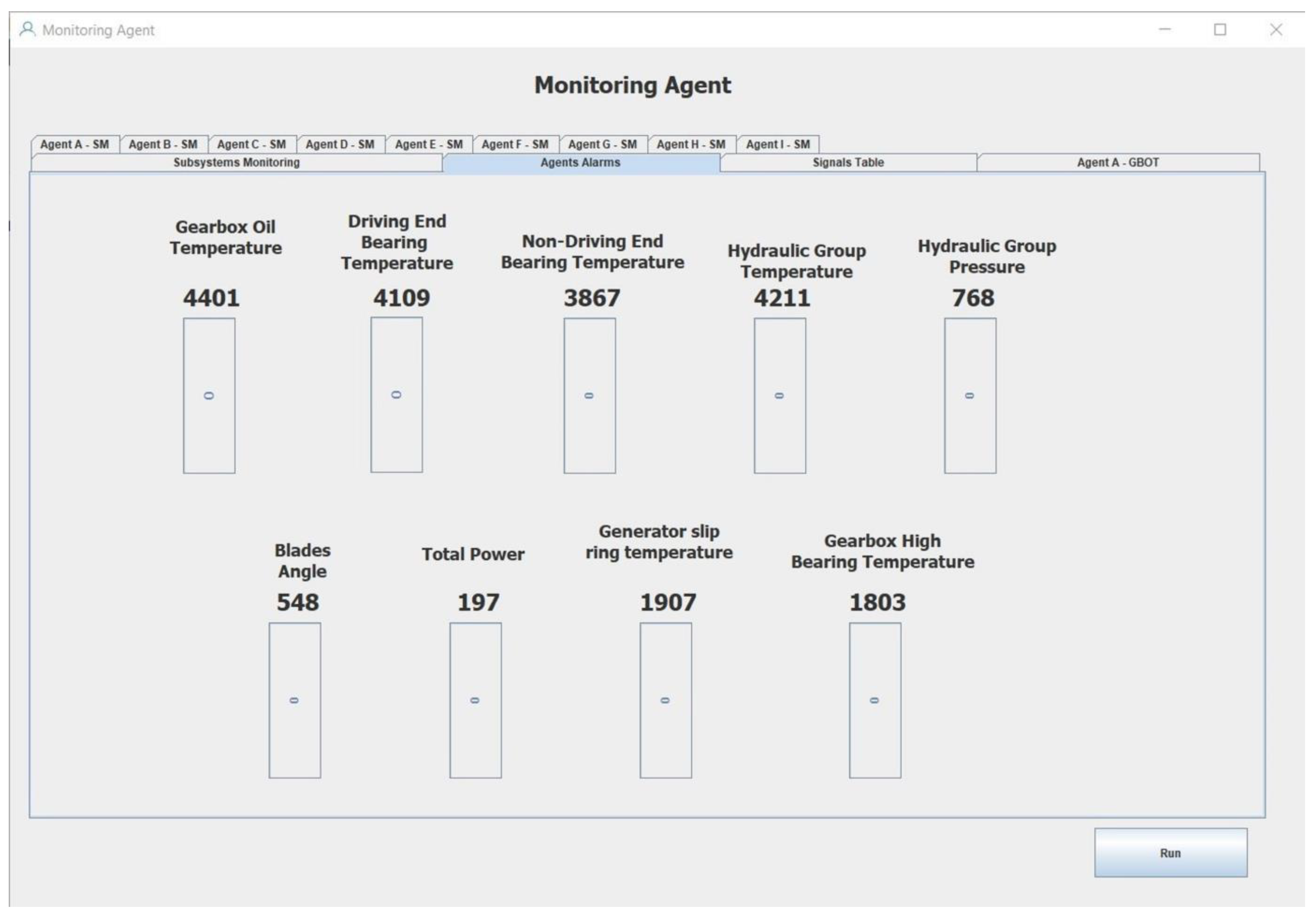Open the Agent B - SM tab
The width and height of the screenshot is (1316, 915).
[163, 144]
